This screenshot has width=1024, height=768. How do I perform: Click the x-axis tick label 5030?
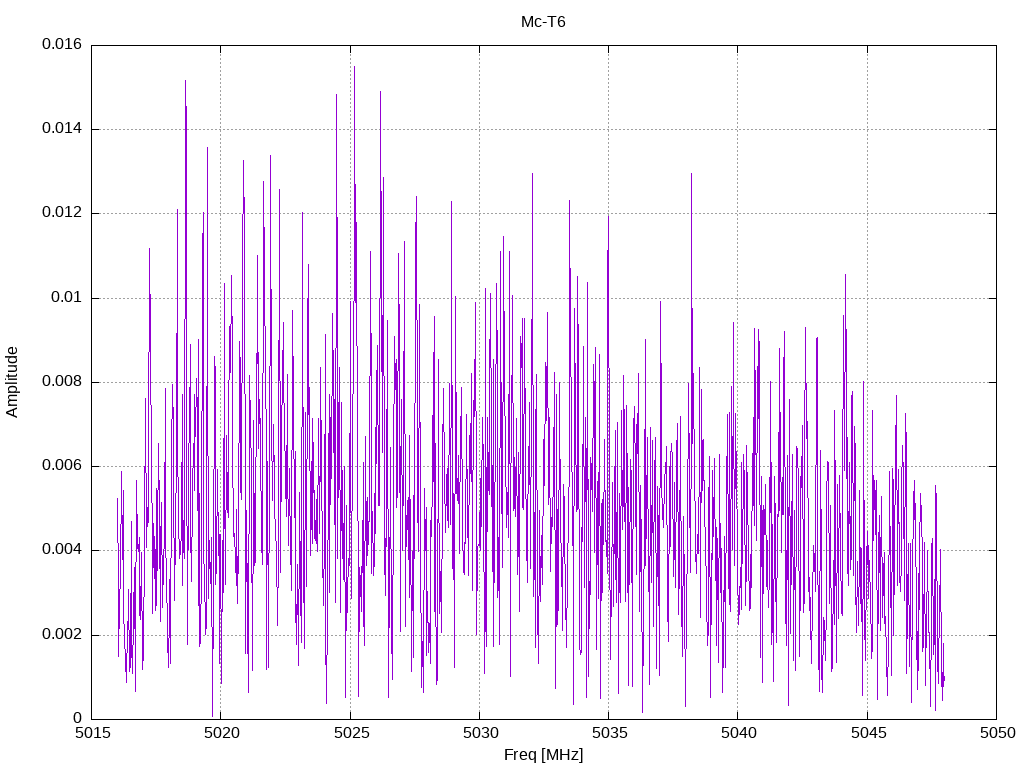tap(480, 733)
